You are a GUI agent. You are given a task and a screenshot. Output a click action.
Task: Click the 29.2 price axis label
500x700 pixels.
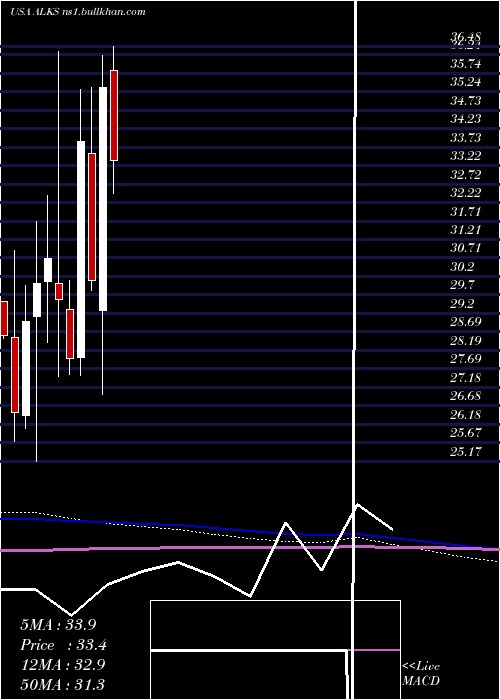point(462,304)
